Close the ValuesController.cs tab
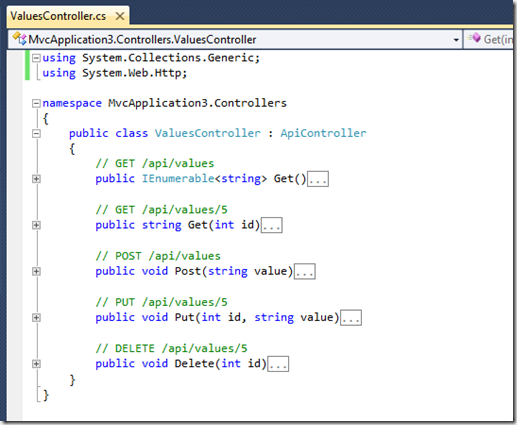This screenshot has height=425, width=517. click(120, 16)
